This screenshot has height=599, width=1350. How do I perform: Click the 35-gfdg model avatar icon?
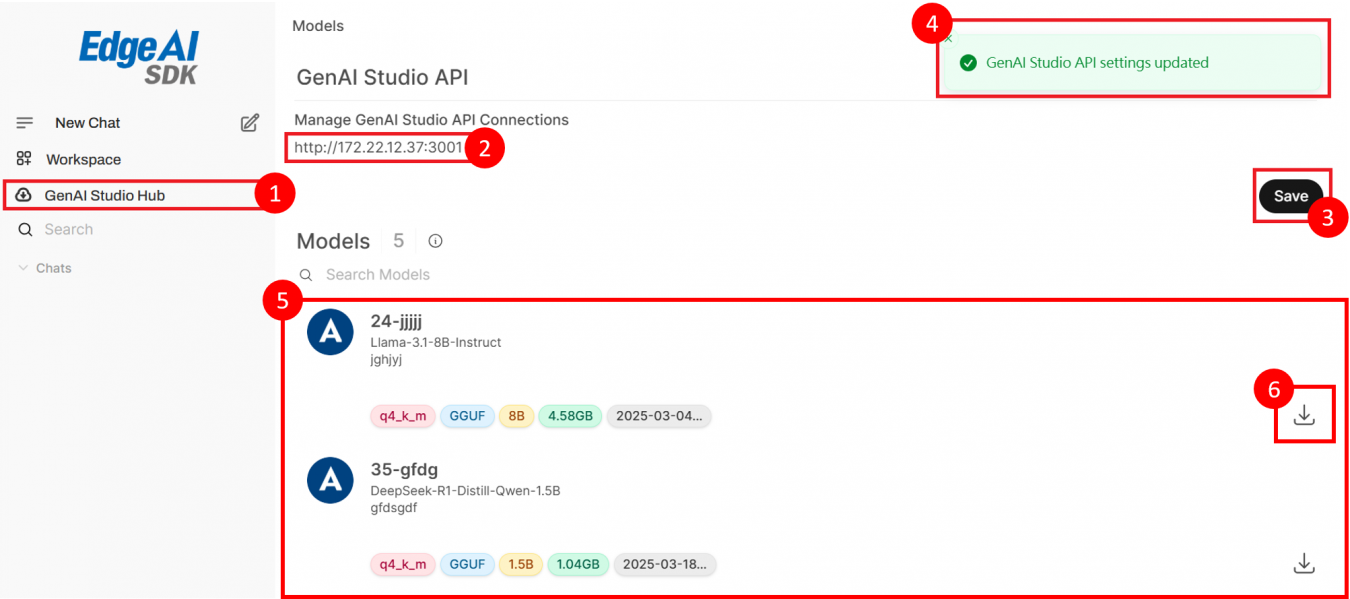click(330, 481)
